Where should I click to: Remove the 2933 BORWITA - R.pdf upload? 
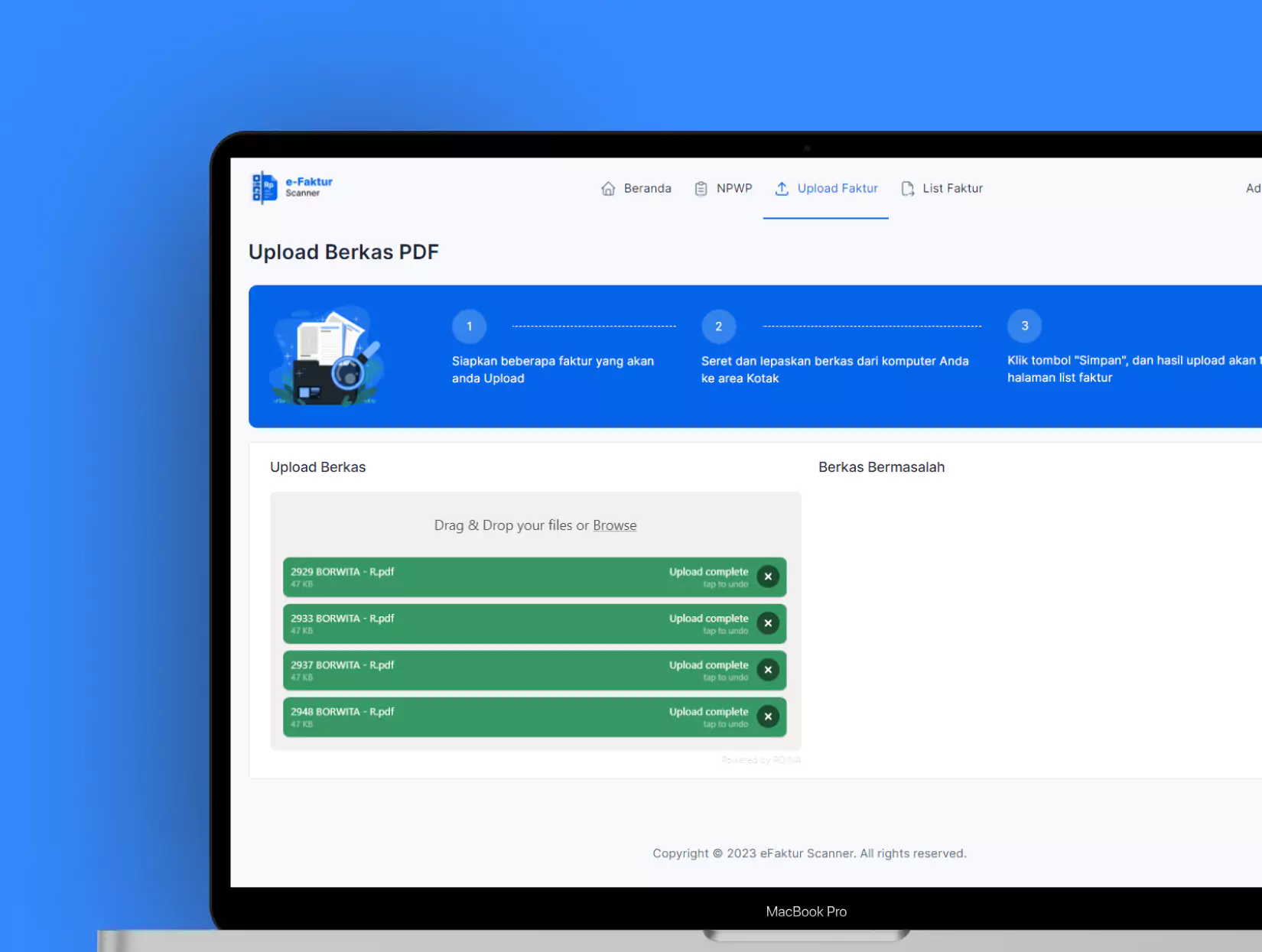768,623
